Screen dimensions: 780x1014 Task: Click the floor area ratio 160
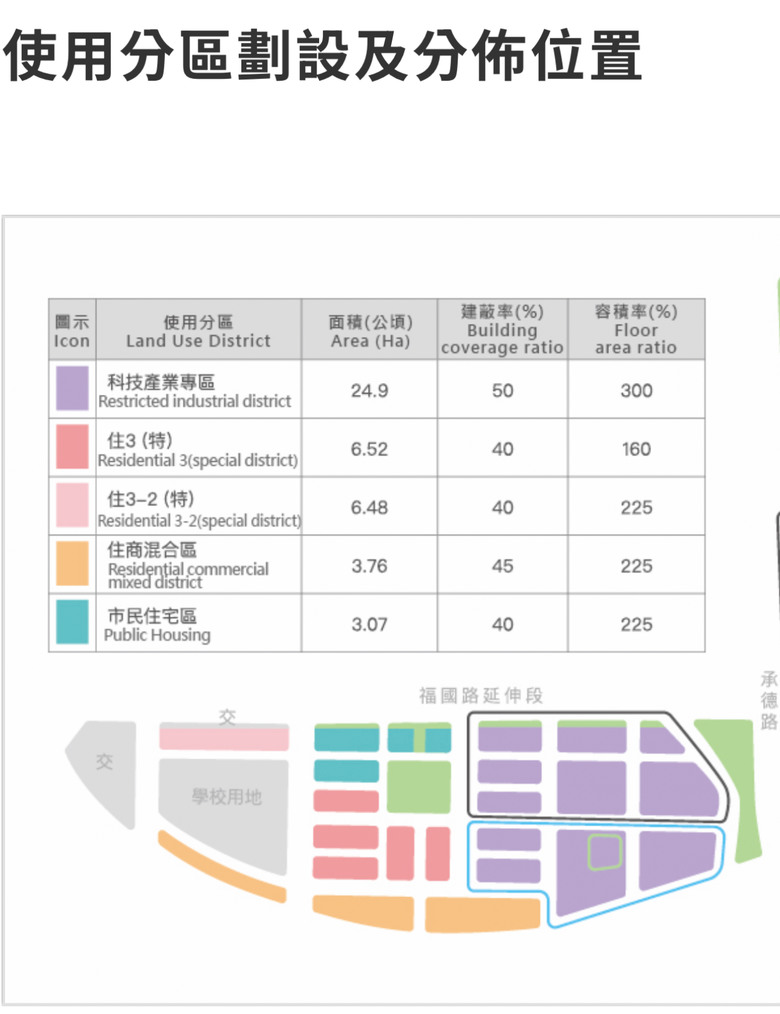[x=636, y=449]
